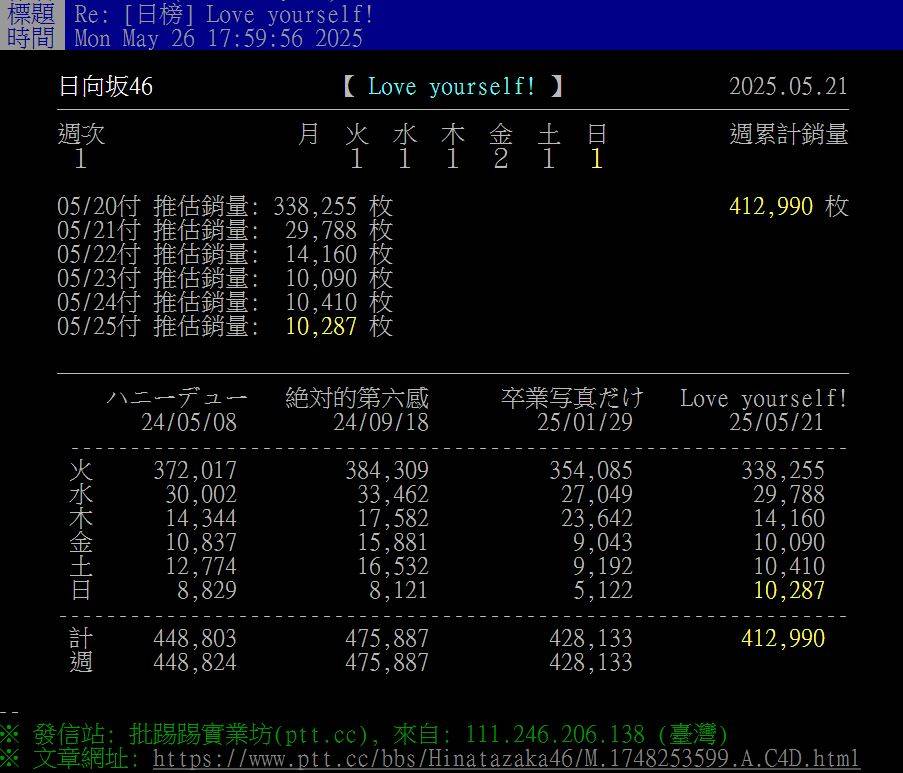The height and width of the screenshot is (773, 903).
Task: Open the ptt.cc article URL link
Action: pos(506,758)
